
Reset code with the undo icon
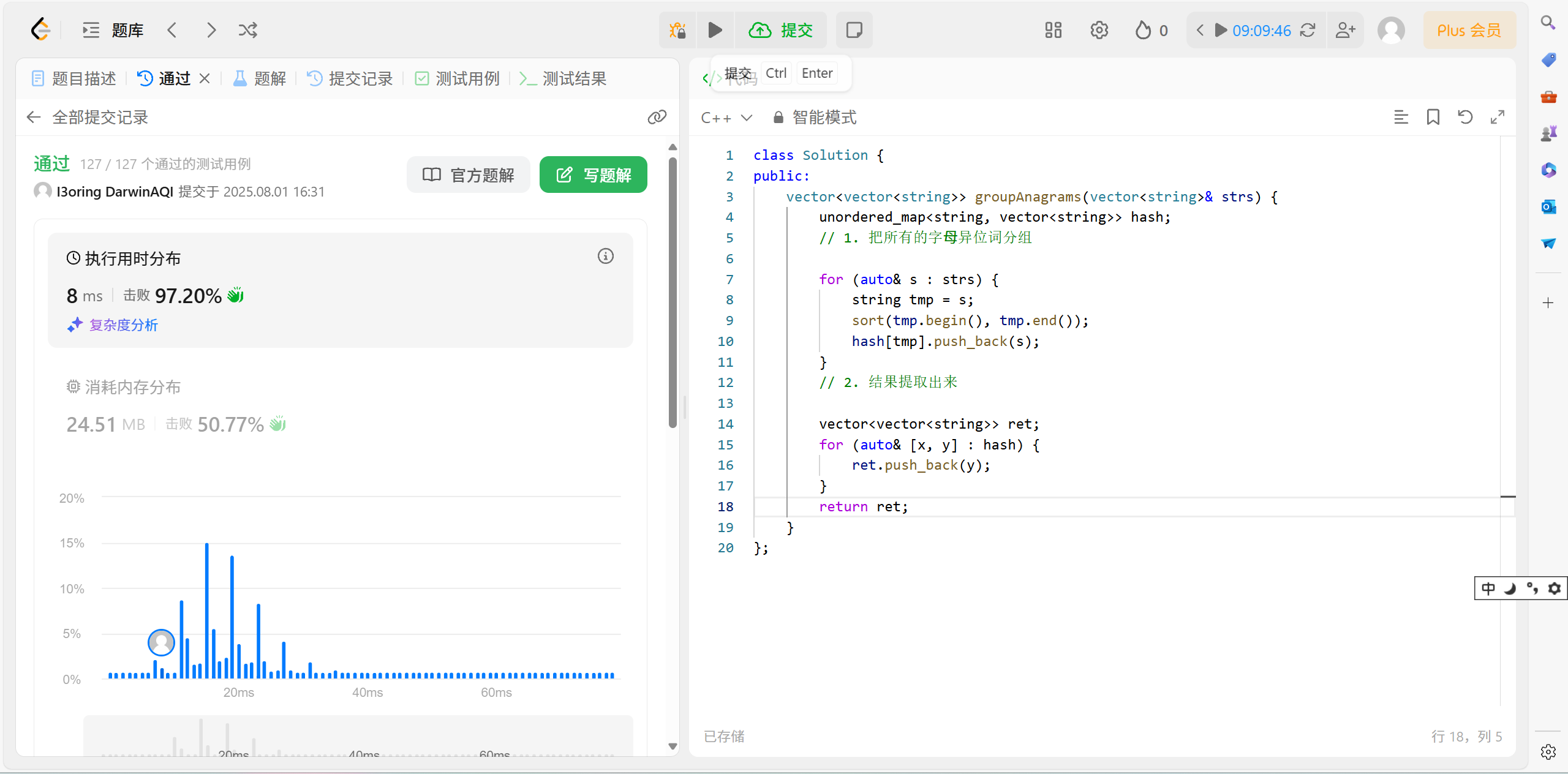click(1465, 117)
